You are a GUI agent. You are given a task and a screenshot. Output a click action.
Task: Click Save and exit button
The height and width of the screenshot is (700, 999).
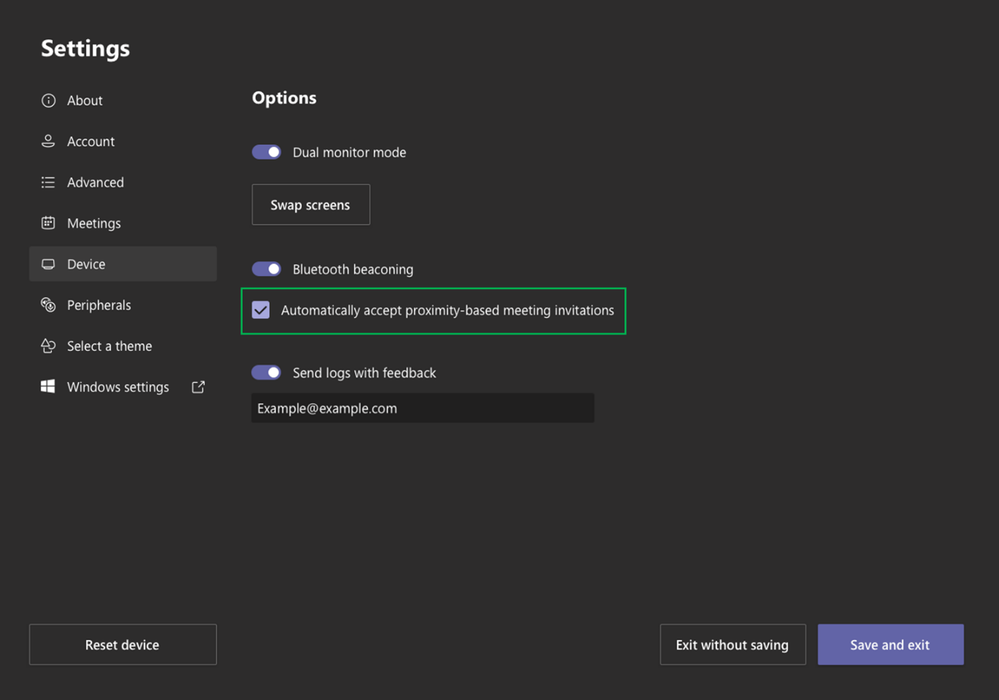click(891, 645)
